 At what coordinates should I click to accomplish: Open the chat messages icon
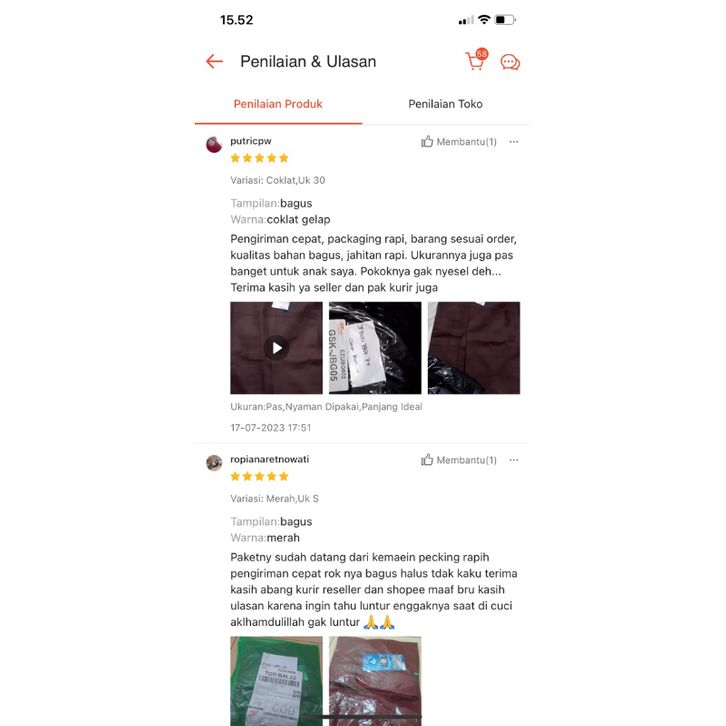(x=510, y=62)
